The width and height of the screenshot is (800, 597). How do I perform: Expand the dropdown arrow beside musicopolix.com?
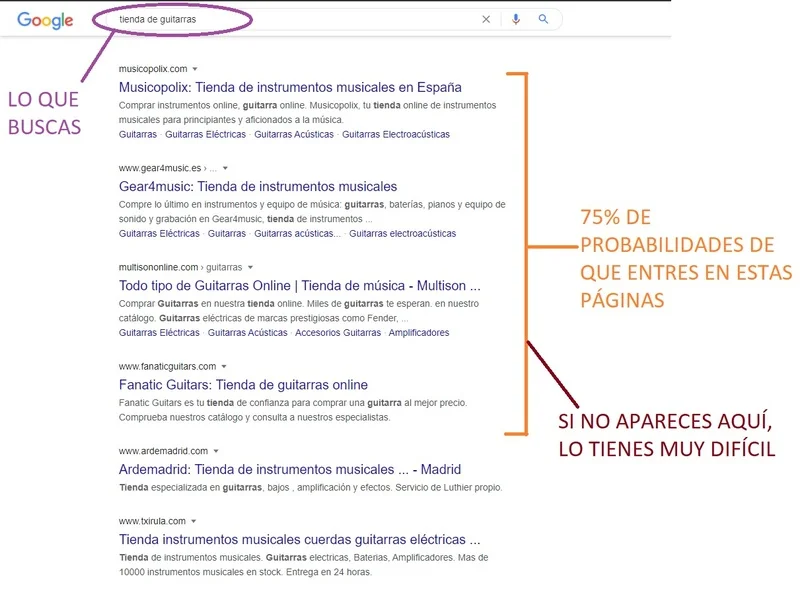(197, 69)
